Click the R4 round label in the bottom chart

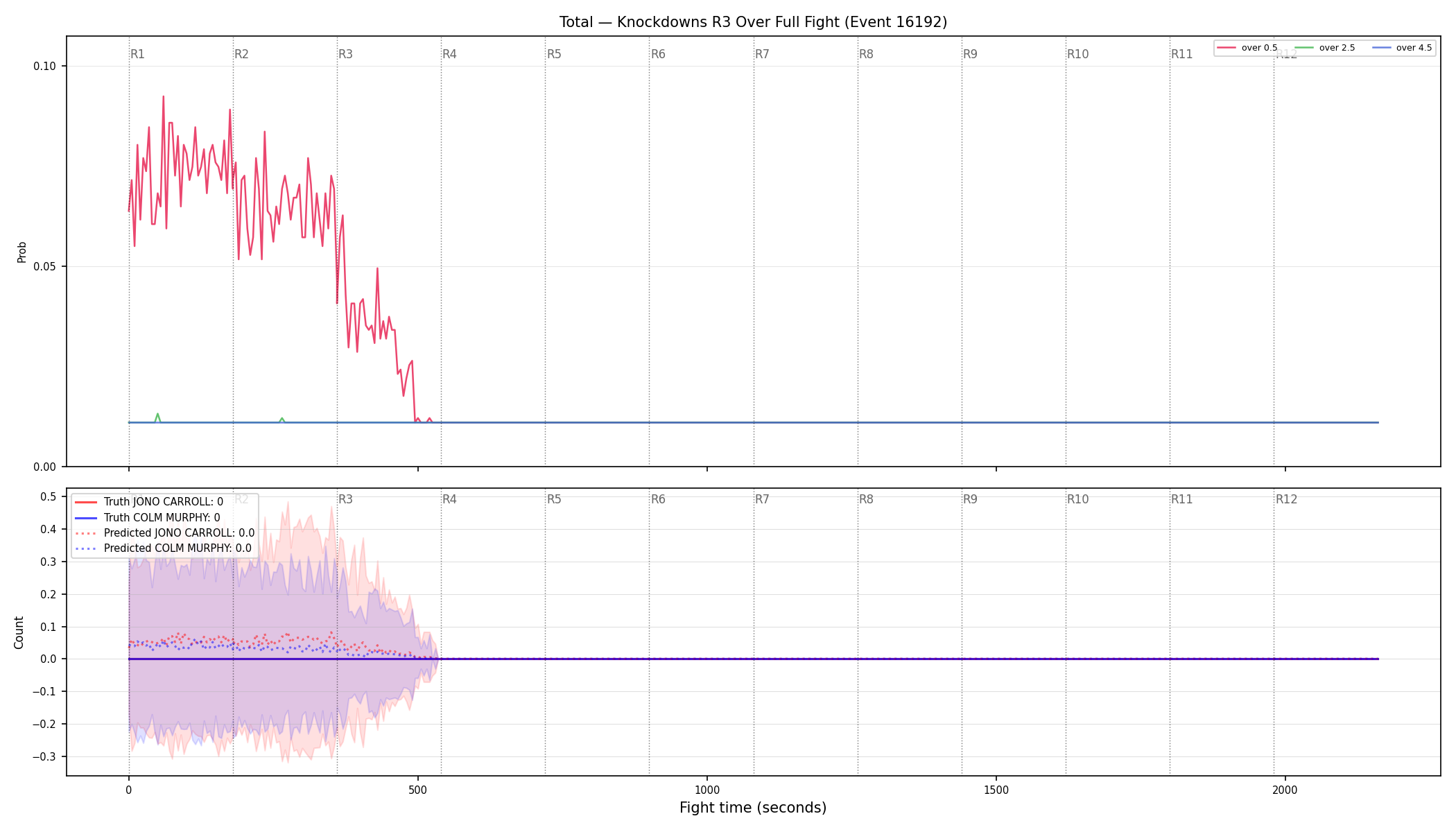(x=449, y=499)
